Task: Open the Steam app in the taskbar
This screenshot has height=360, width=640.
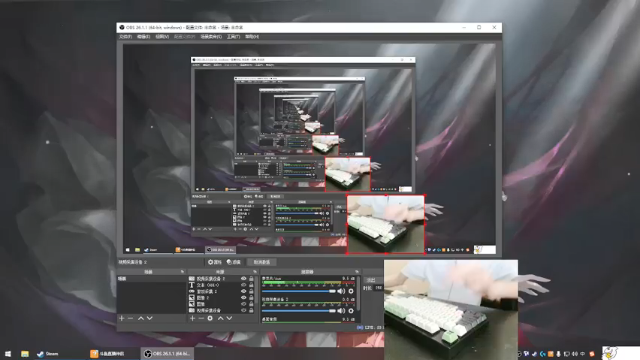Action: (x=48, y=354)
